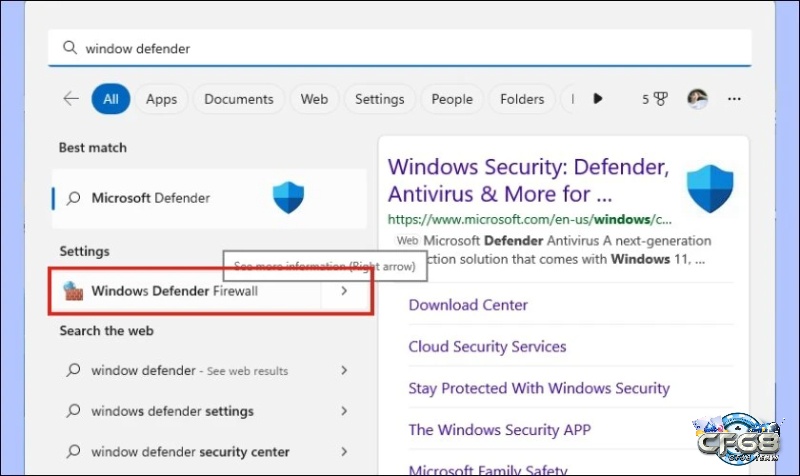Open the three-dots more options menu
The height and width of the screenshot is (476, 800).
(x=734, y=99)
